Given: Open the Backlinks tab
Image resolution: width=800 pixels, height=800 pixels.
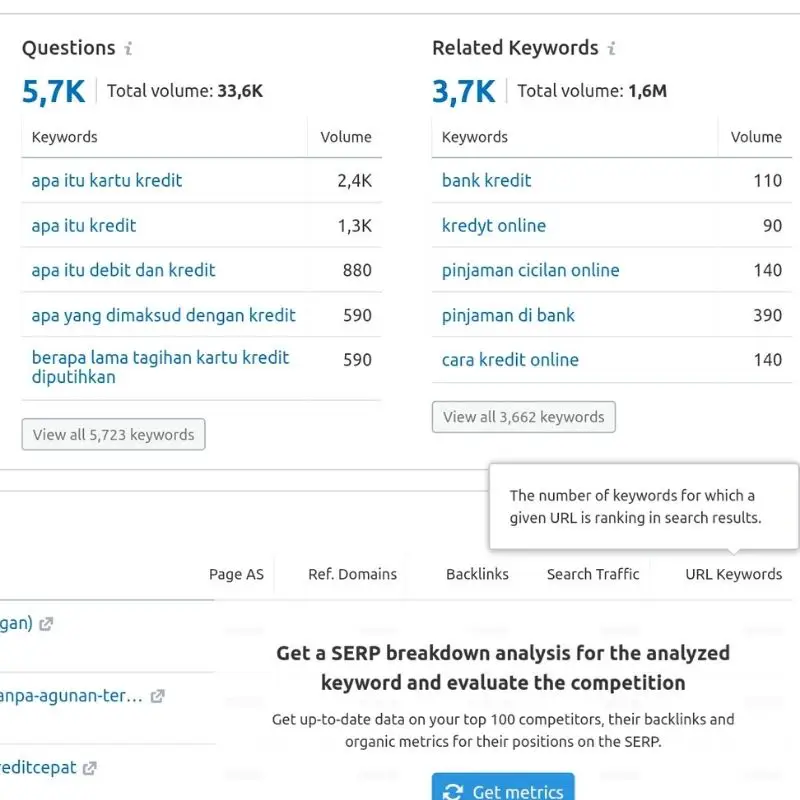Looking at the screenshot, I should click(477, 574).
